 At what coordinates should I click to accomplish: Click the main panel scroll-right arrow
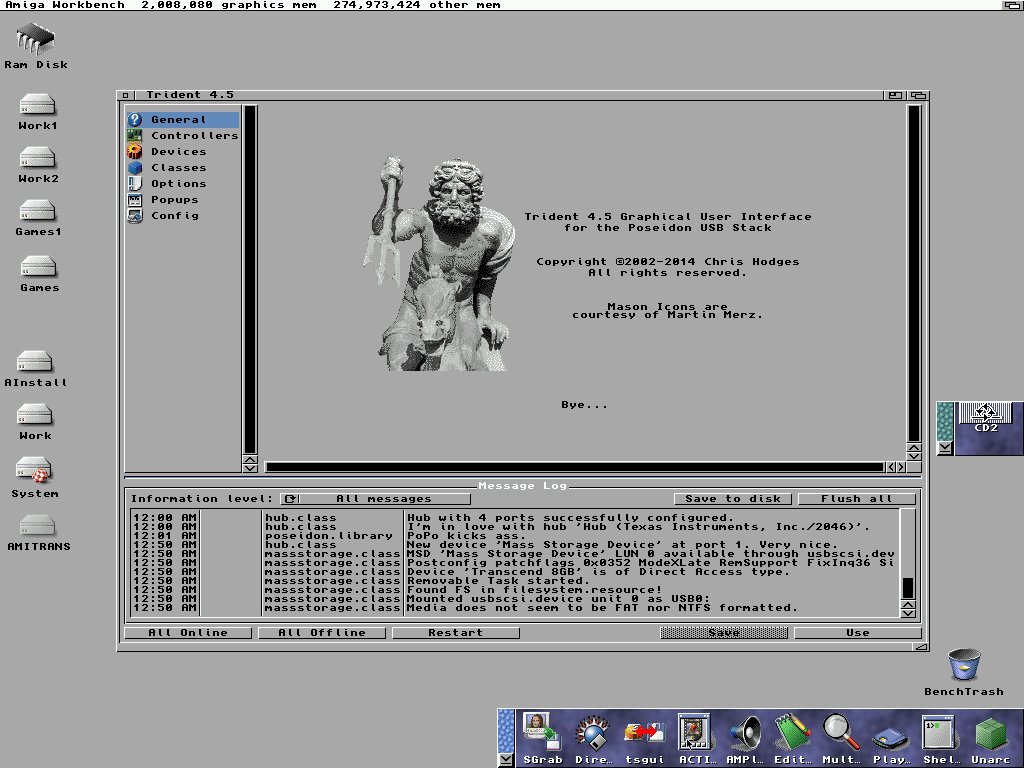(x=901, y=467)
